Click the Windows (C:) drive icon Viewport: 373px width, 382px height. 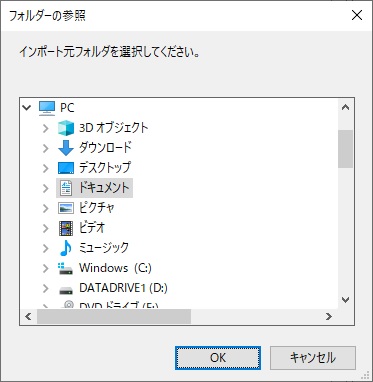pyautogui.click(x=66, y=268)
